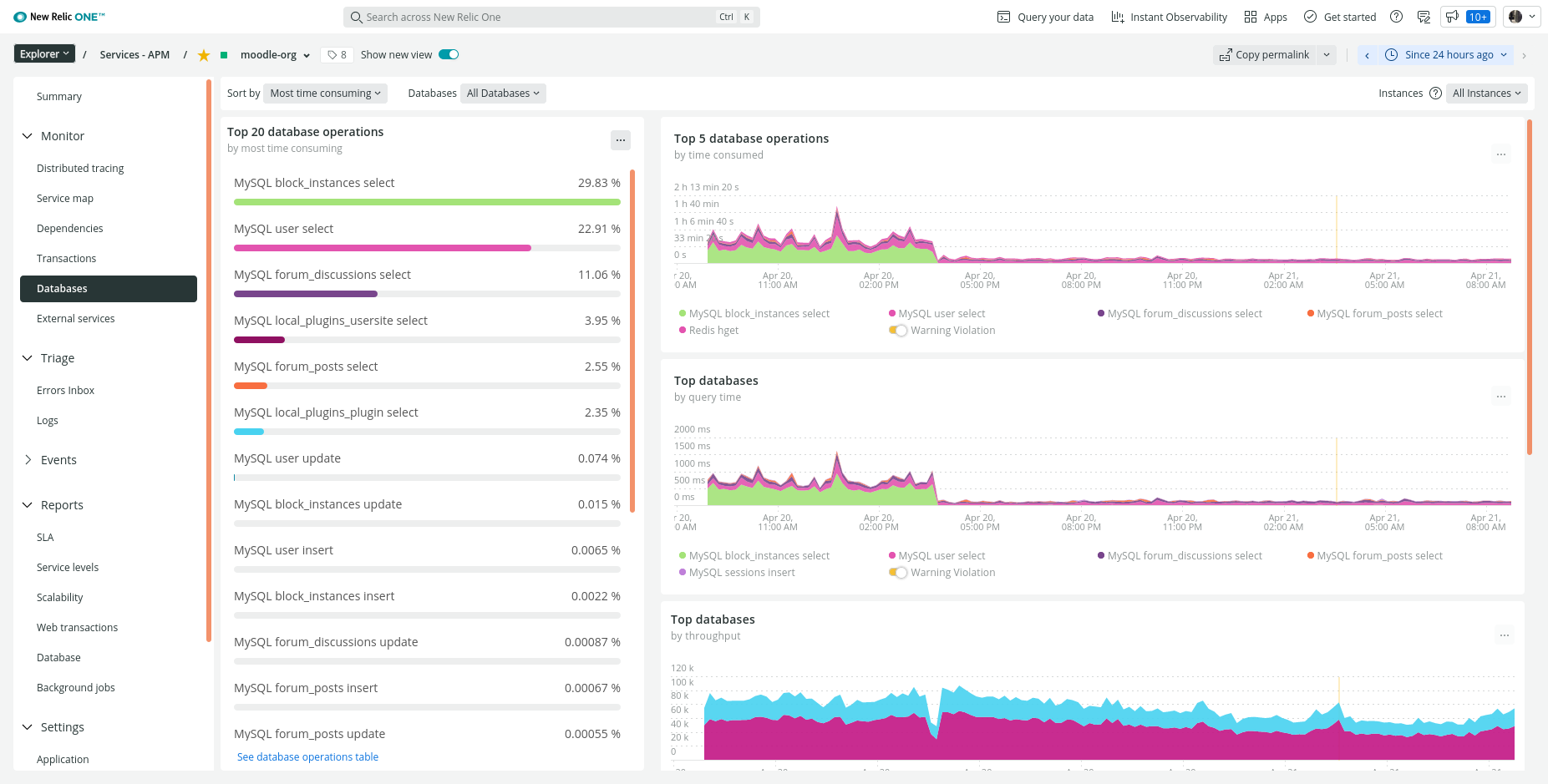
Task: Click MySQL user select pink progress bar
Action: (x=383, y=248)
